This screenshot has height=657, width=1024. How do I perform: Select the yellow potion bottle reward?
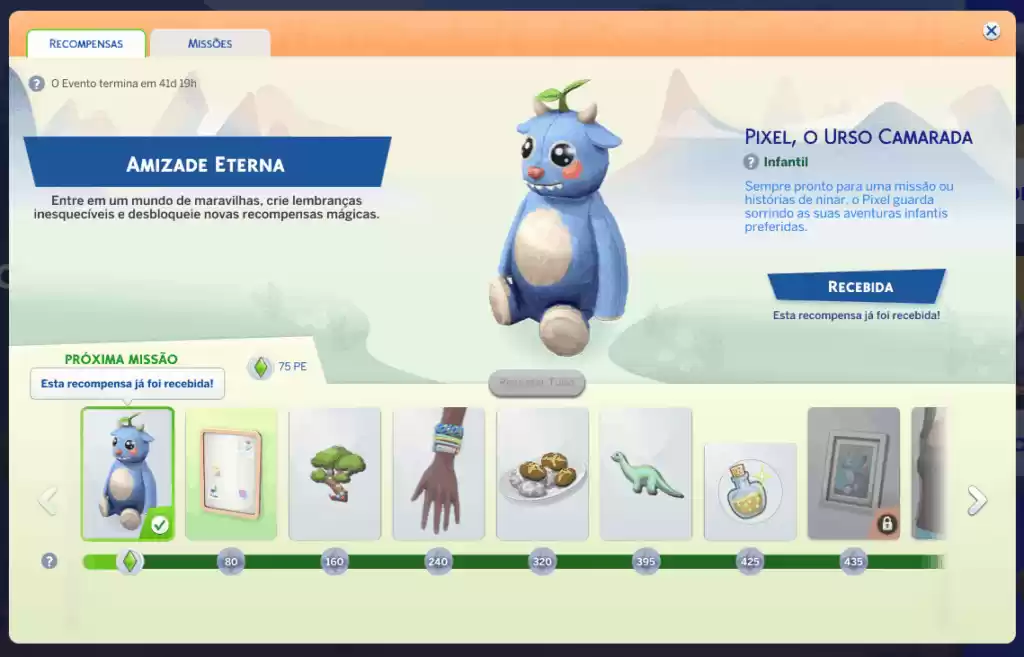point(749,490)
